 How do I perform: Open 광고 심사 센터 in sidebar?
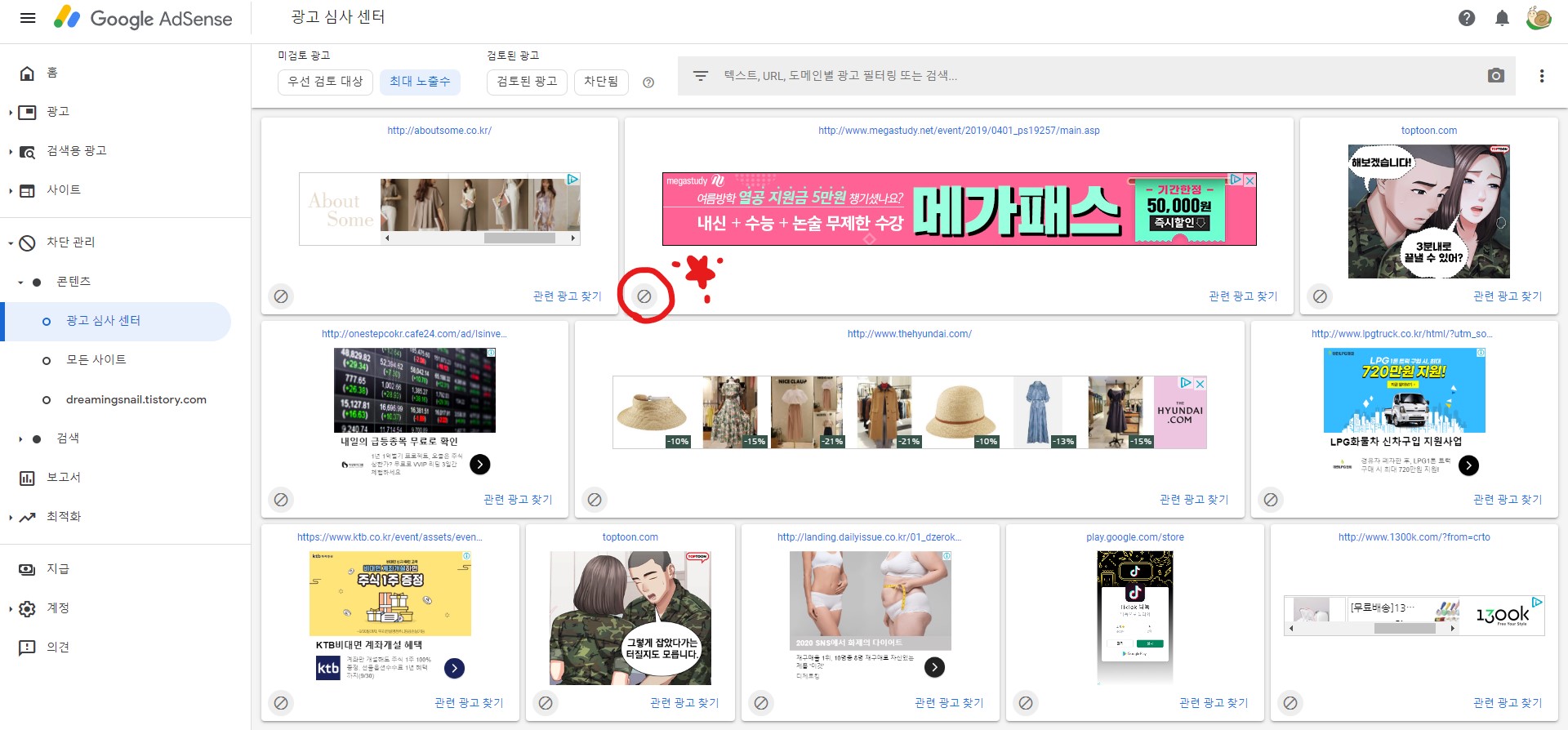pyautogui.click(x=116, y=321)
